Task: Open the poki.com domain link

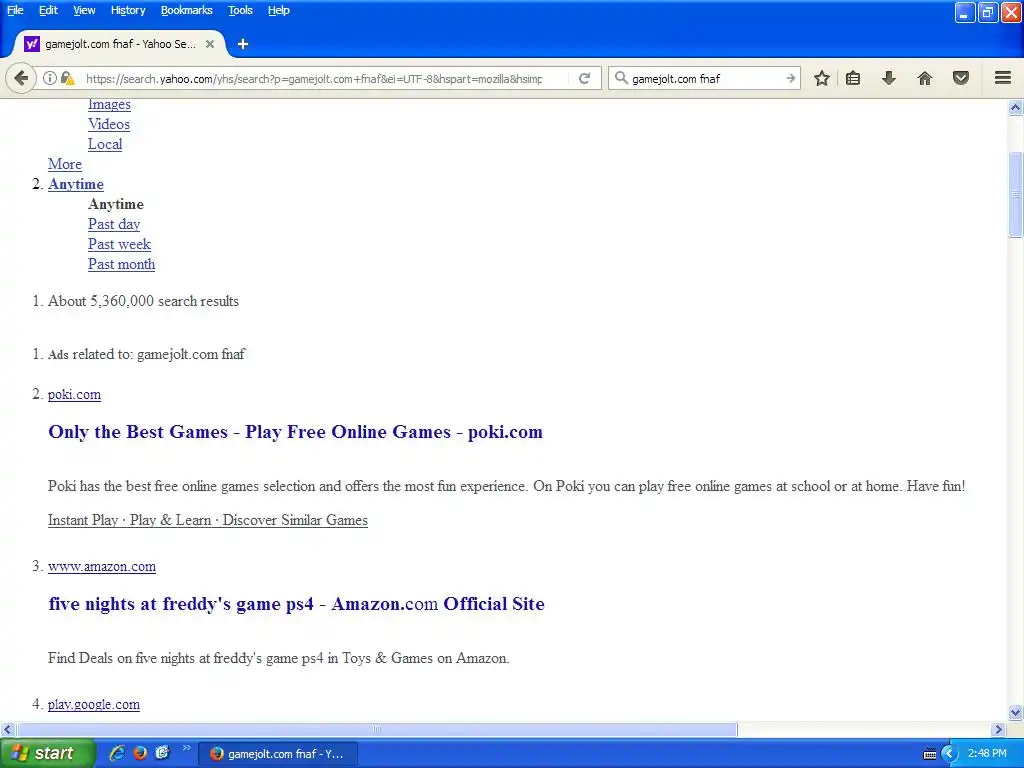Action: [x=74, y=394]
